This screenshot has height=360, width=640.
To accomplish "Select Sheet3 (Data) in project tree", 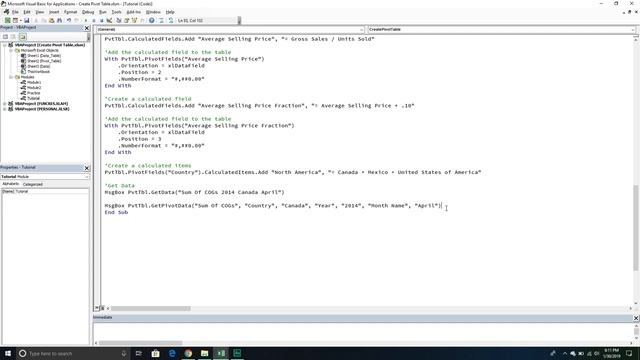I will (x=38, y=66).
